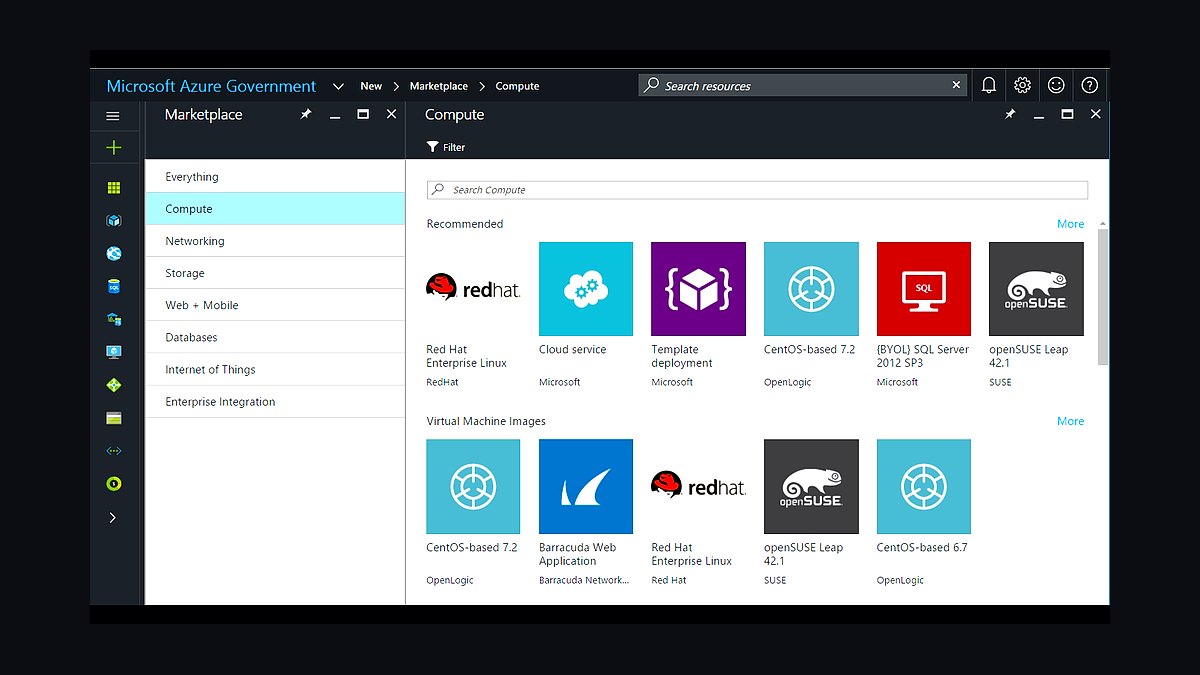Open the help question mark icon
This screenshot has height=675, width=1200.
coord(1090,86)
